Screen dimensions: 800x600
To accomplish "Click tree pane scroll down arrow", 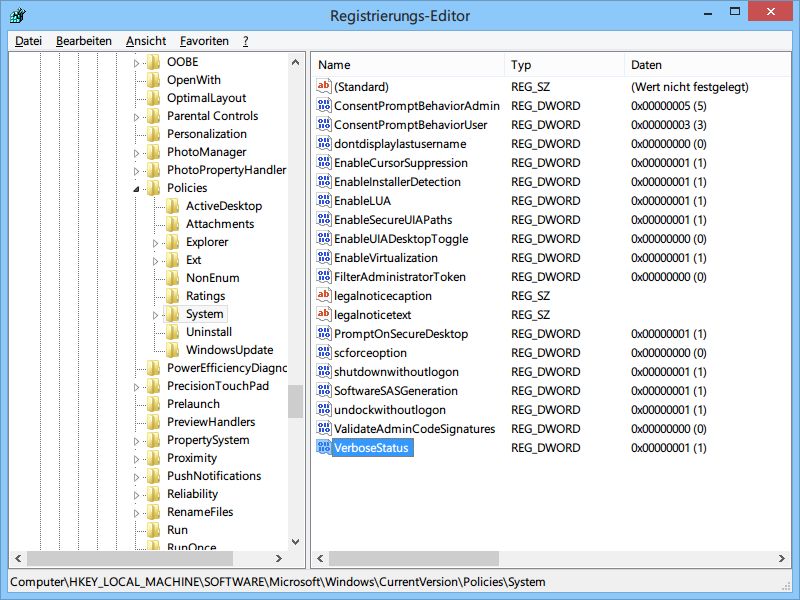I will pos(295,542).
